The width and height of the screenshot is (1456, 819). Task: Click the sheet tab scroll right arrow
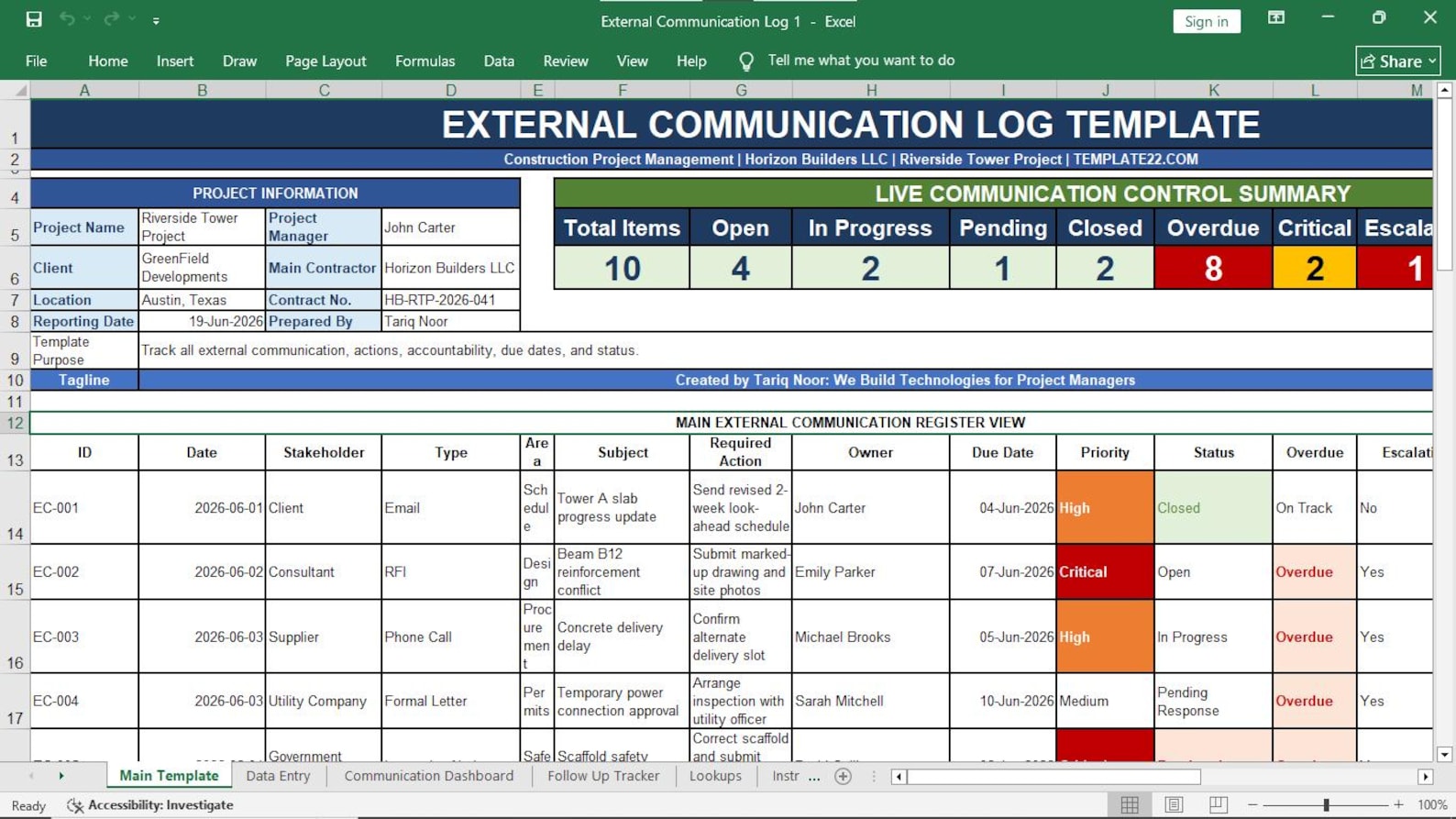[x=61, y=776]
